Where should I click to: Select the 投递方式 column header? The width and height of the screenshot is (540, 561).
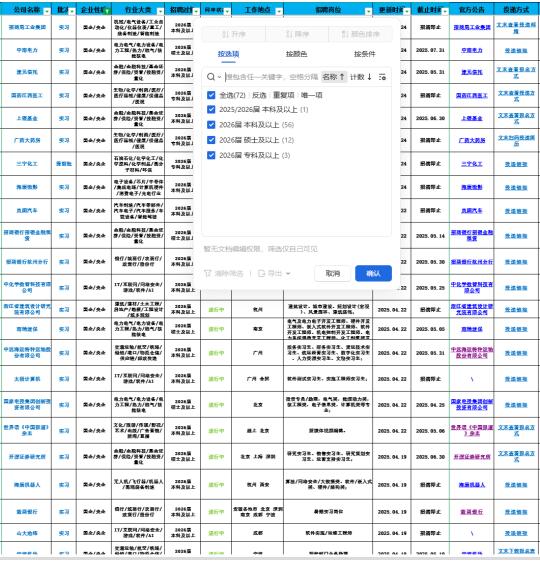point(516,10)
